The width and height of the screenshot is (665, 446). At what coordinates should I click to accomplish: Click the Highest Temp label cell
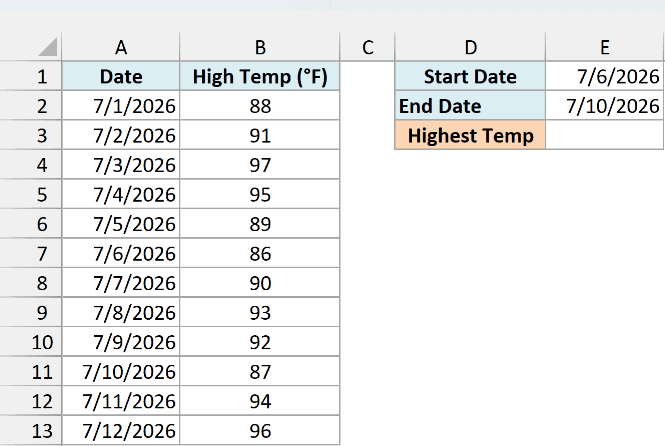[x=470, y=135]
